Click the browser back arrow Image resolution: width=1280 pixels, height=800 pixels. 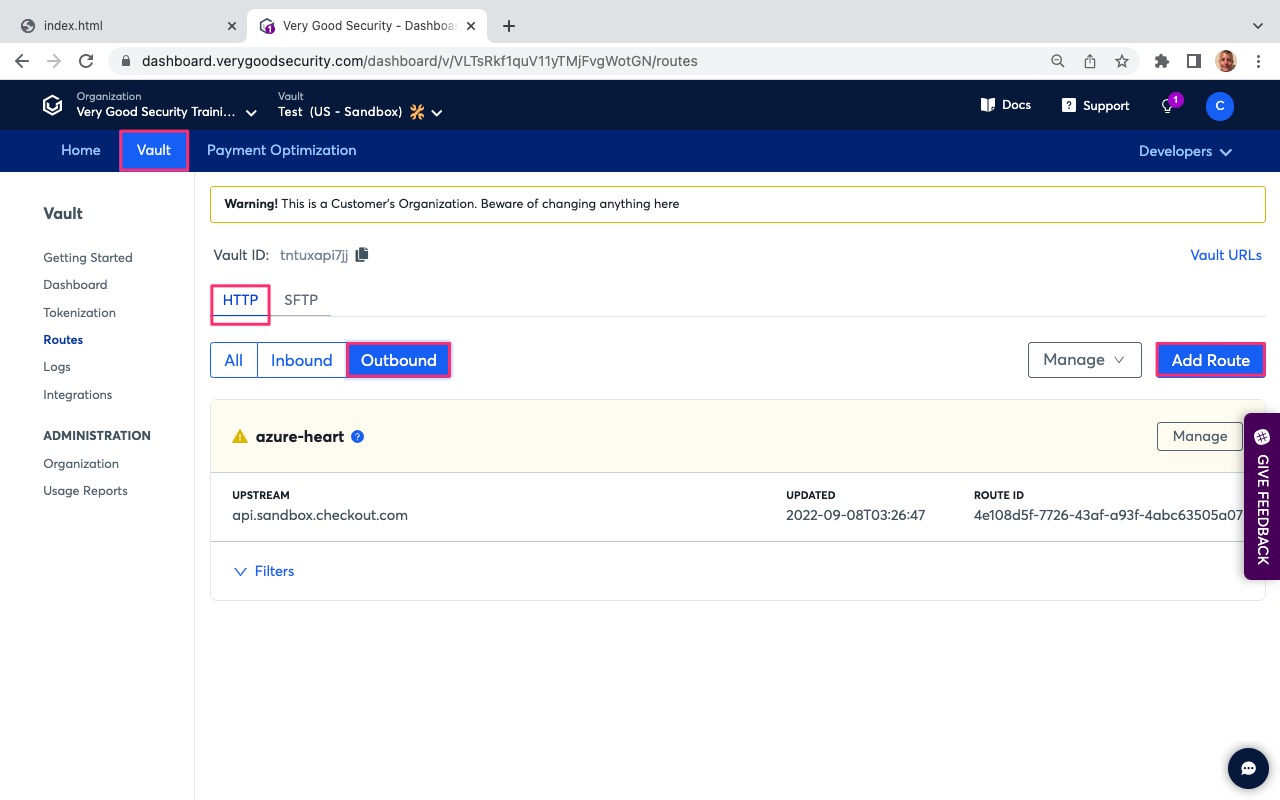[x=22, y=61]
